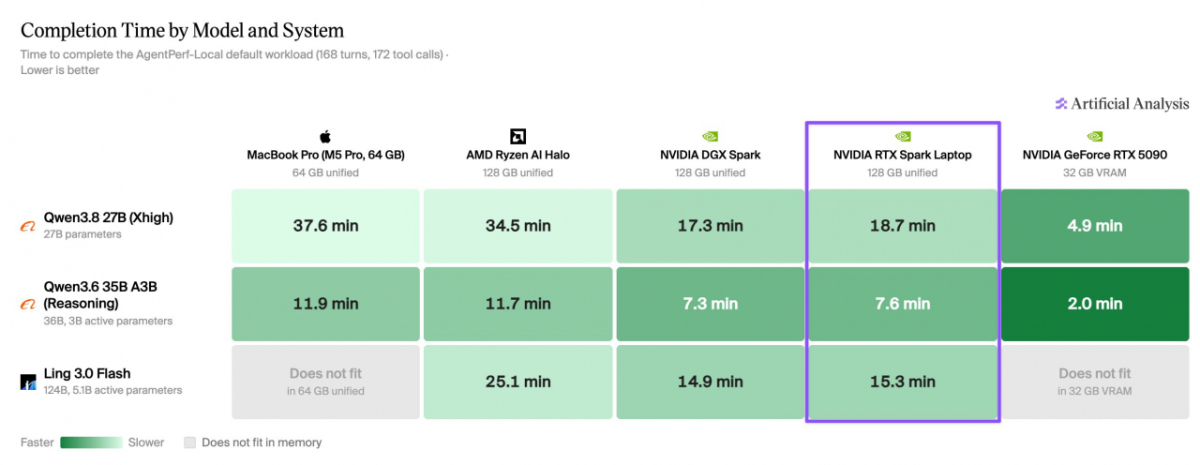
Task: Select the NVIDIA RTX Spark Laptop column header
Action: tap(902, 155)
